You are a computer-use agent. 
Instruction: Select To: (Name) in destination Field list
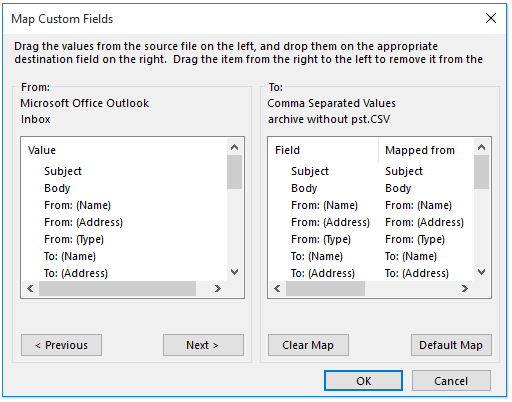click(317, 256)
